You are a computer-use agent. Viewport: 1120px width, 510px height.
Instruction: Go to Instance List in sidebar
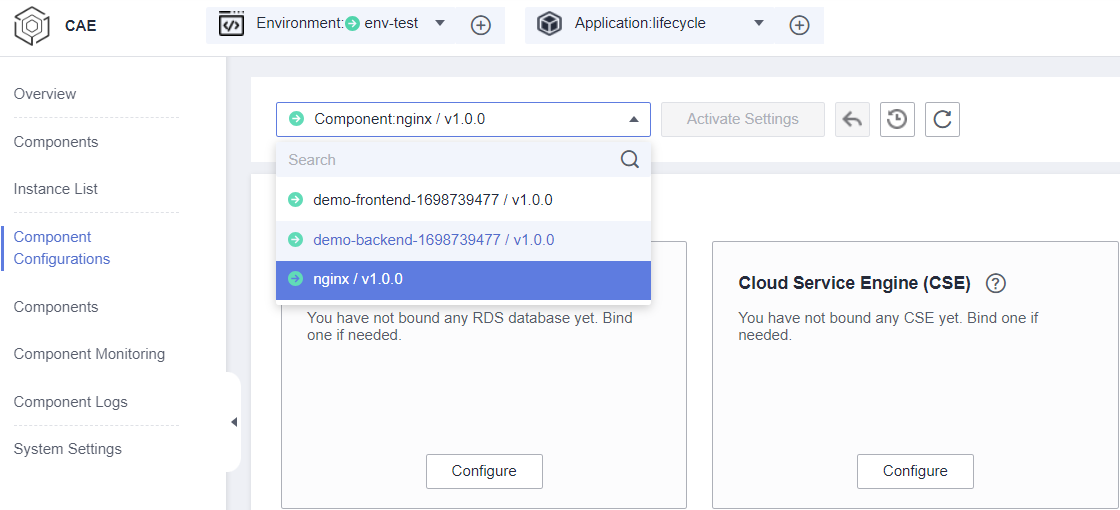[x=56, y=189]
